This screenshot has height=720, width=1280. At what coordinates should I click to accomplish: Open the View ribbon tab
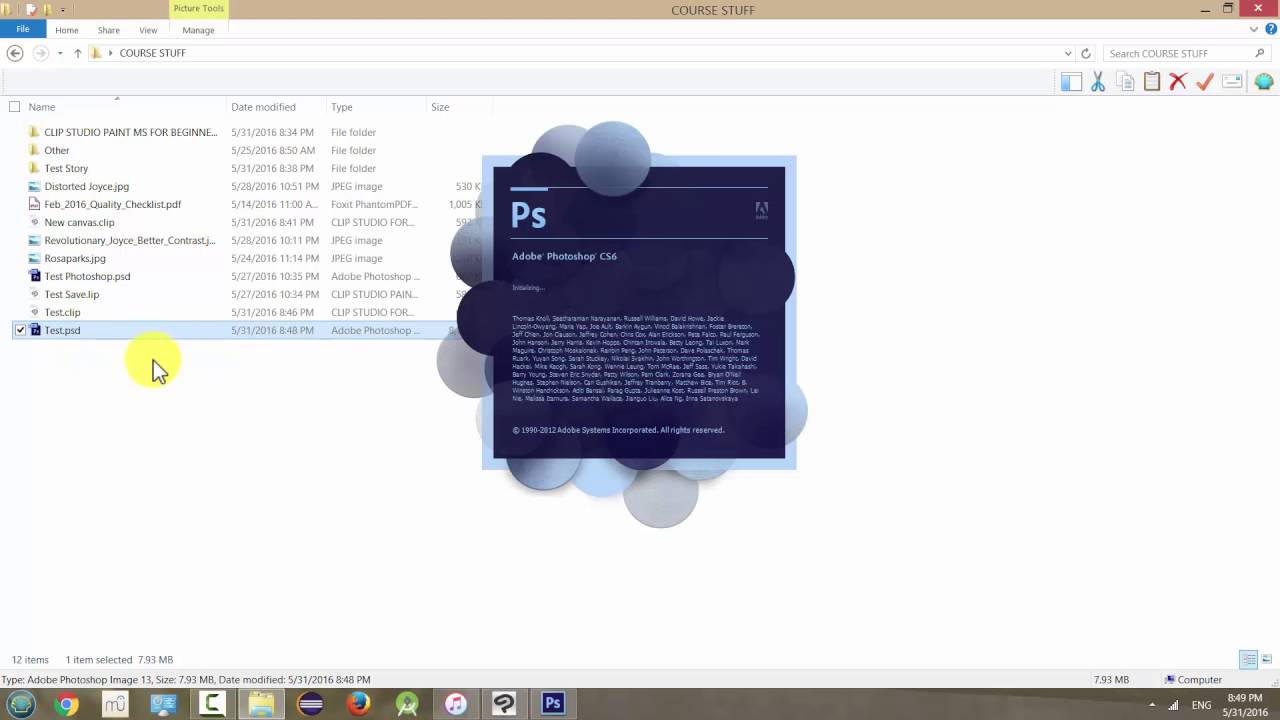(148, 30)
